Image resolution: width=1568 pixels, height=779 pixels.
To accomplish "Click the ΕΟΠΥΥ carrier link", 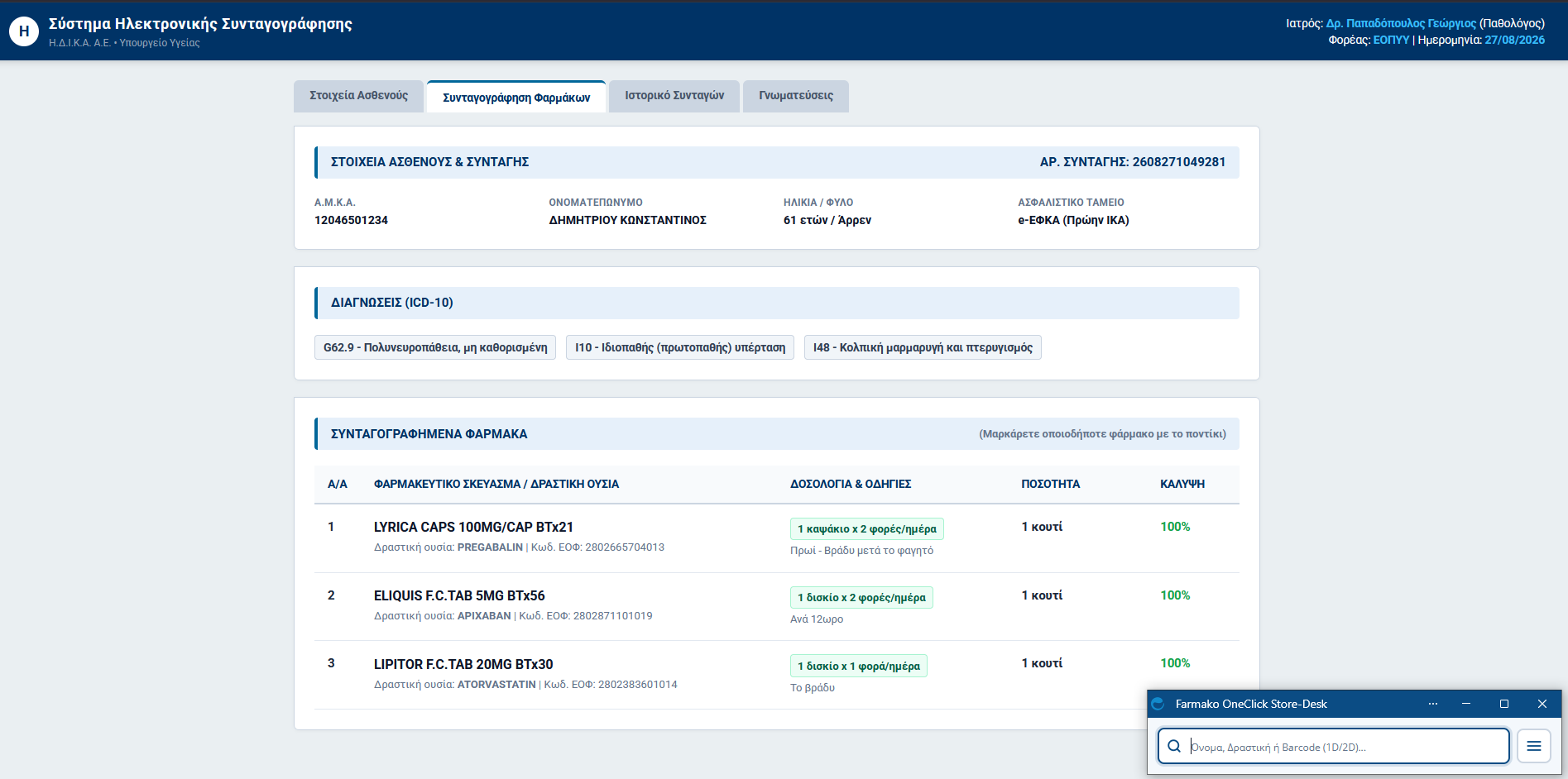I will click(1391, 40).
